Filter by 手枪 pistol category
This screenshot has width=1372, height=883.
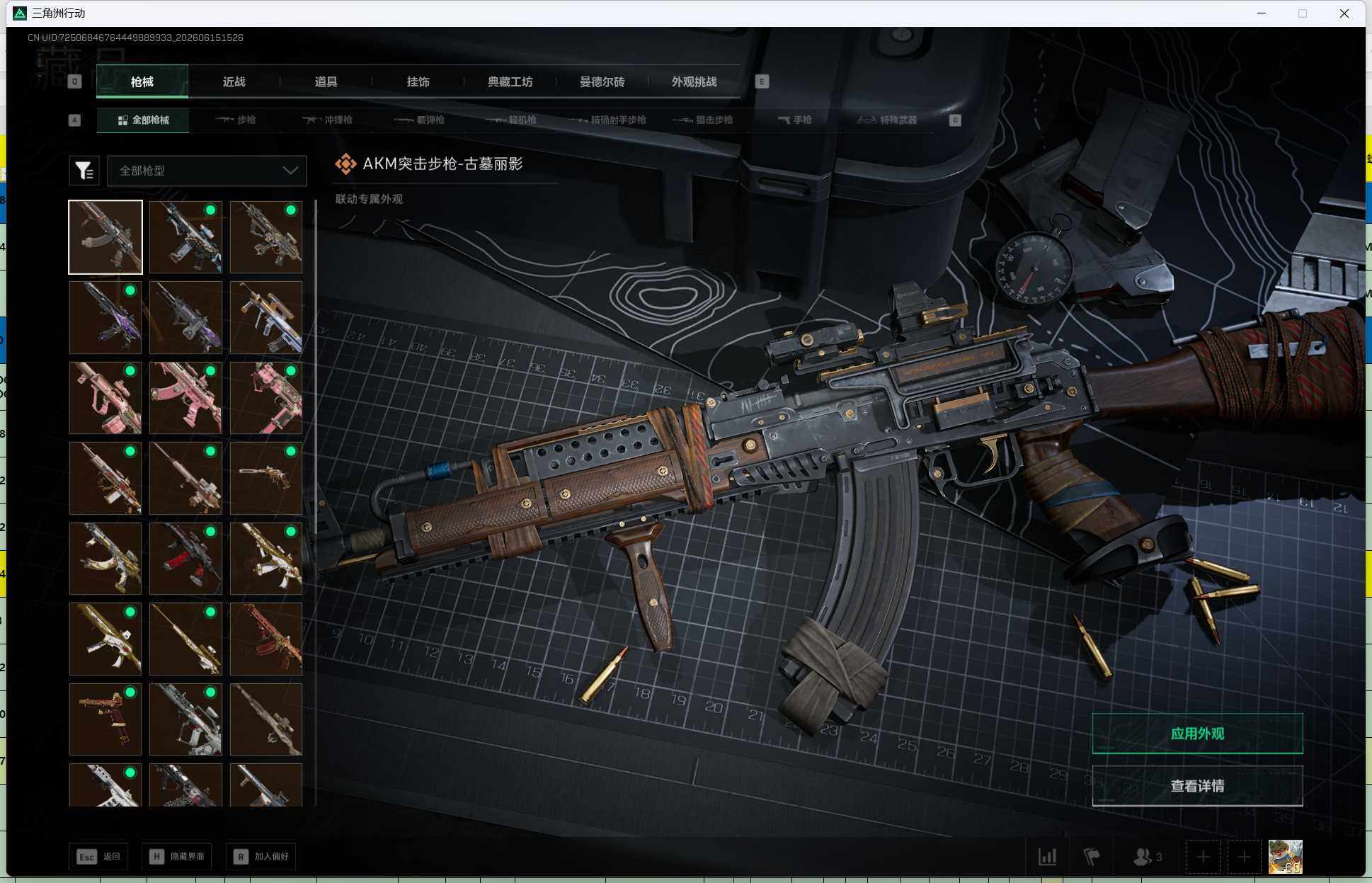pos(794,120)
